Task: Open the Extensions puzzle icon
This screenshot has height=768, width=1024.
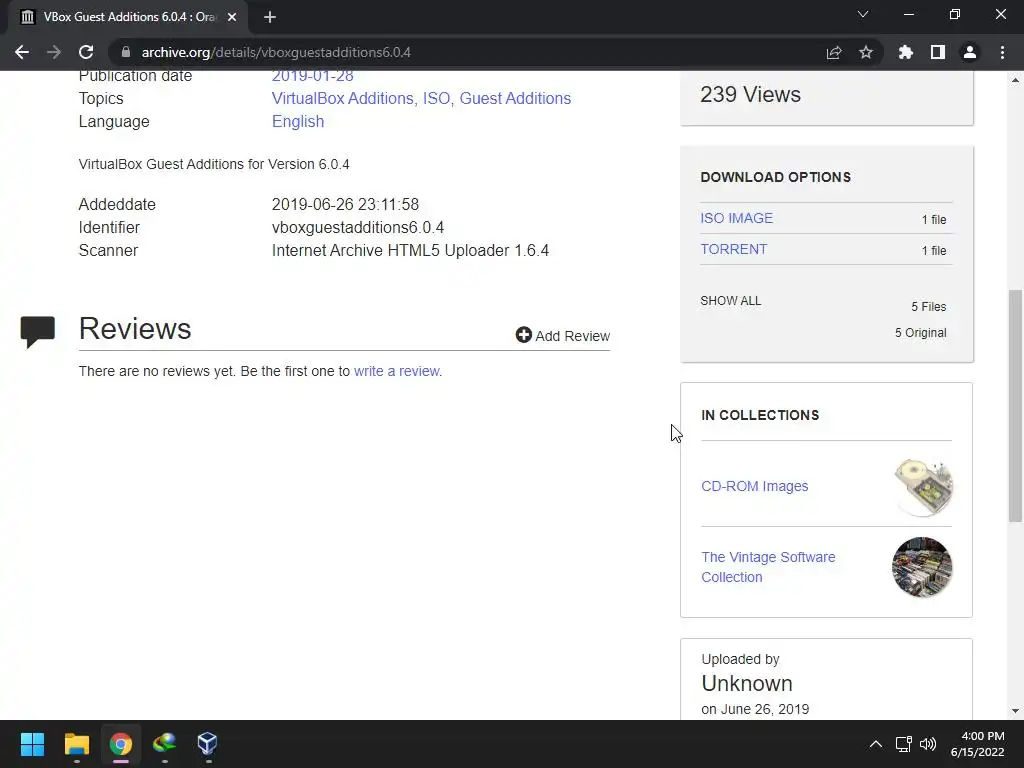Action: [906, 52]
